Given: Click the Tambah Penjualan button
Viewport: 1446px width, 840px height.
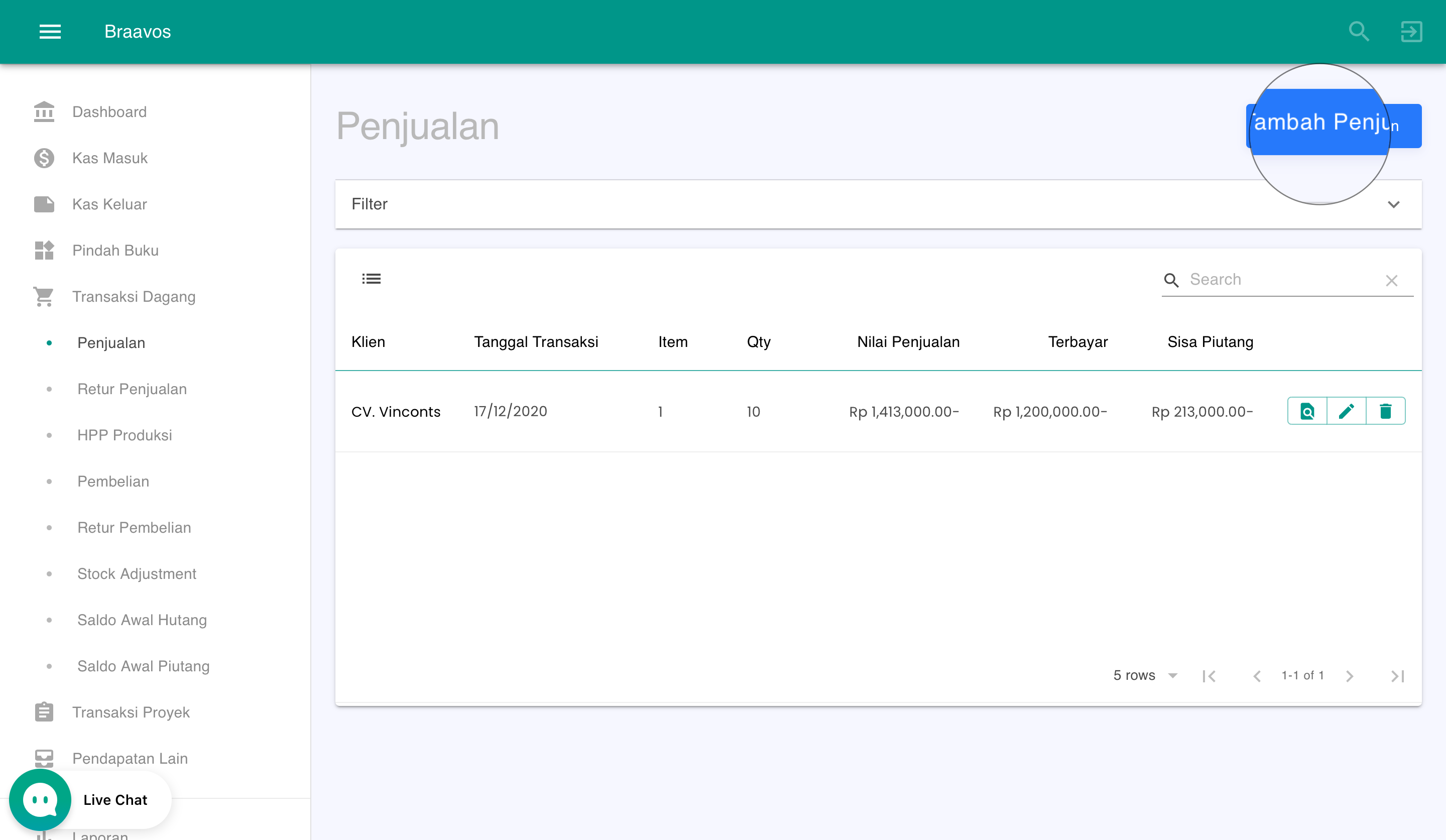Looking at the screenshot, I should tap(1334, 126).
